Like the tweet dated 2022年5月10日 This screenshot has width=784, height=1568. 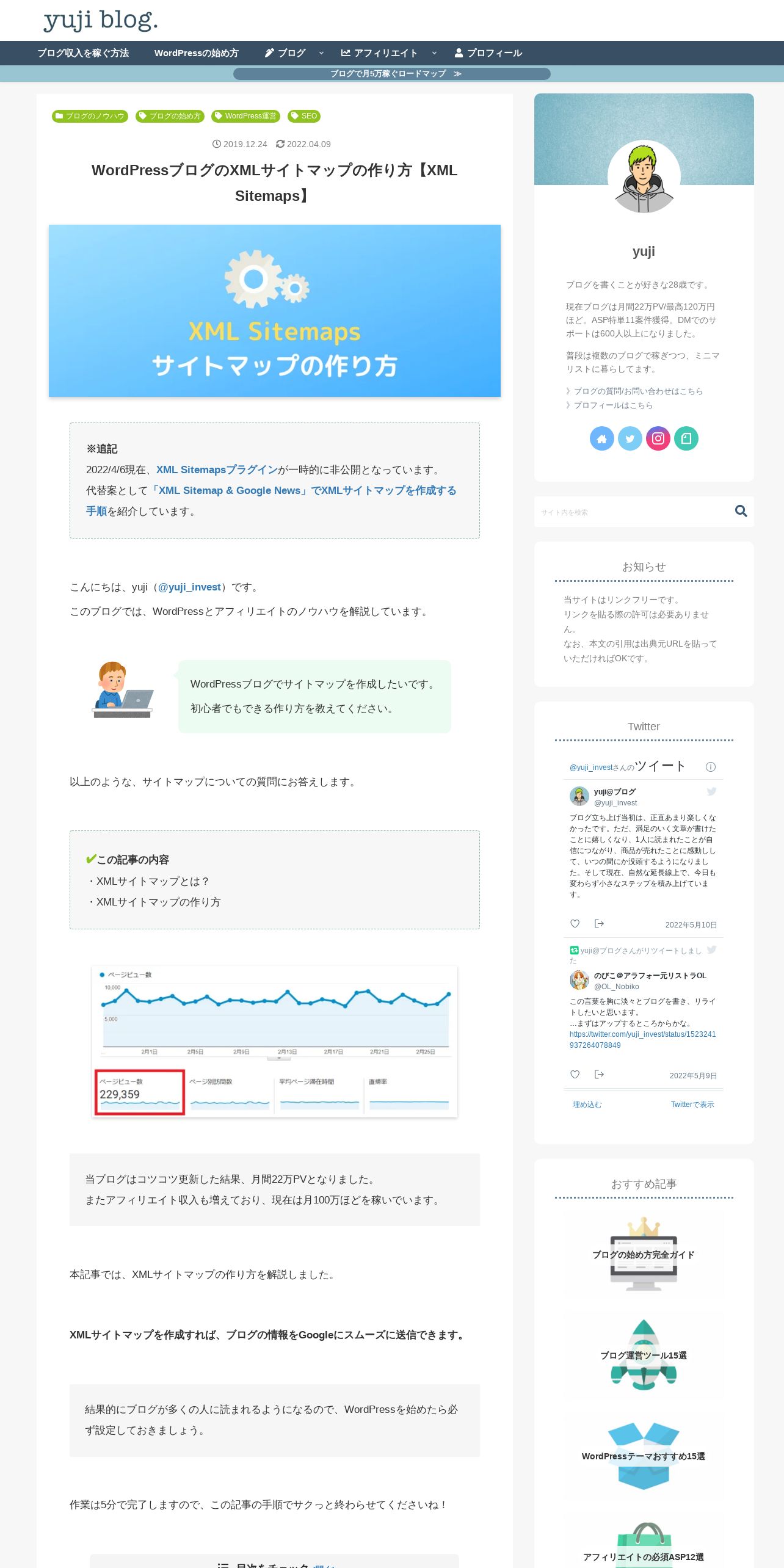(x=575, y=924)
